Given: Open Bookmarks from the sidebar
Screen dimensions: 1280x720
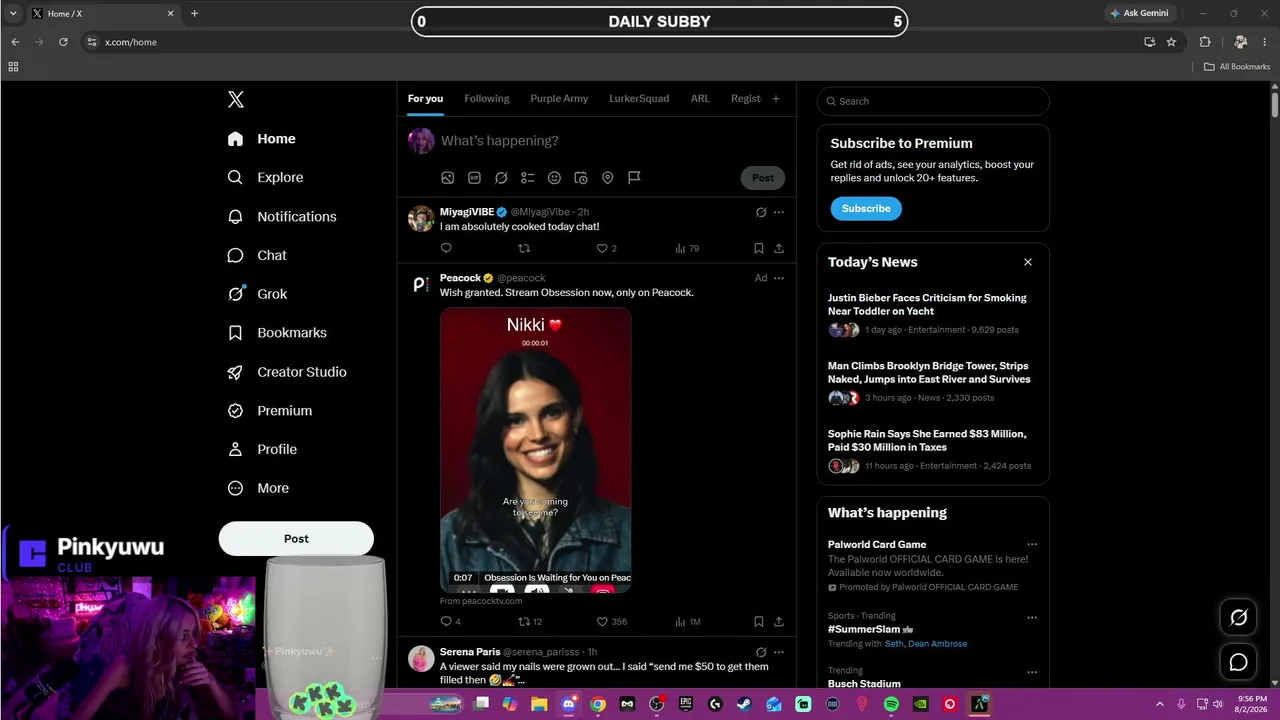Looking at the screenshot, I should [277, 333].
